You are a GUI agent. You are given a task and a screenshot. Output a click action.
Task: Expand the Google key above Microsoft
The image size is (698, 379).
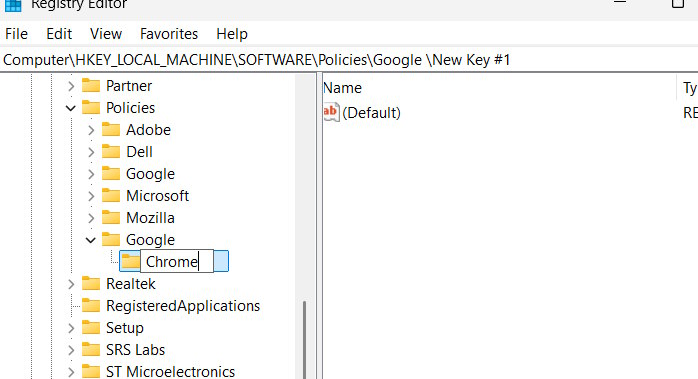[x=91, y=174]
